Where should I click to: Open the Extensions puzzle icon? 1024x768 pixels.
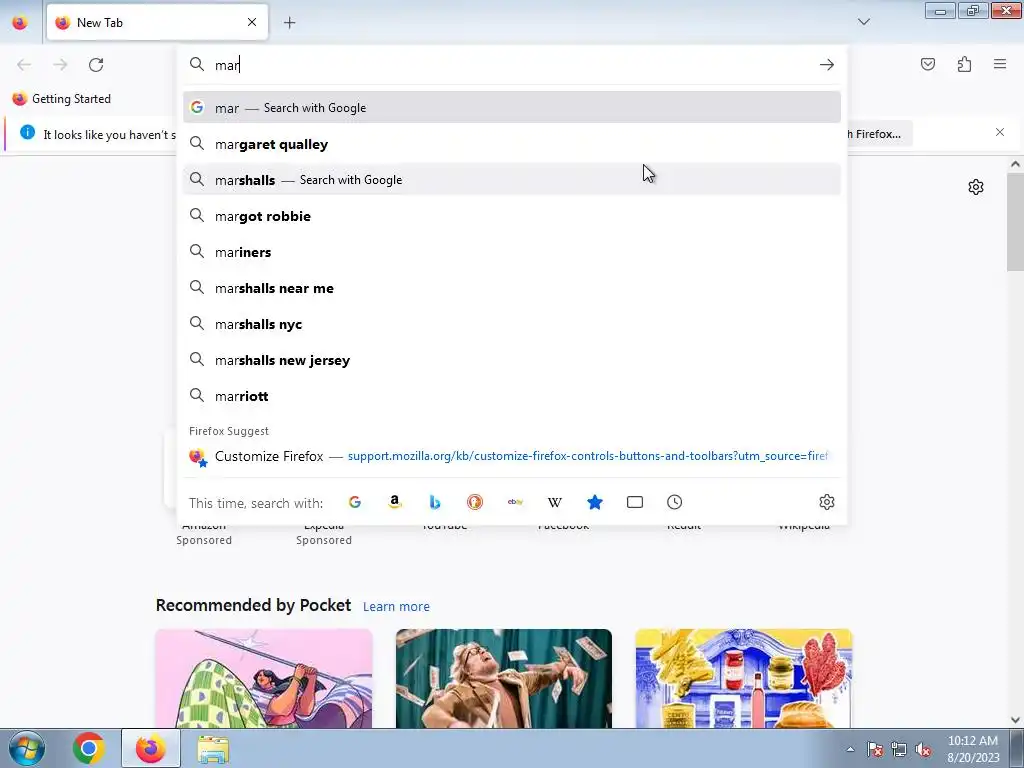(x=964, y=64)
